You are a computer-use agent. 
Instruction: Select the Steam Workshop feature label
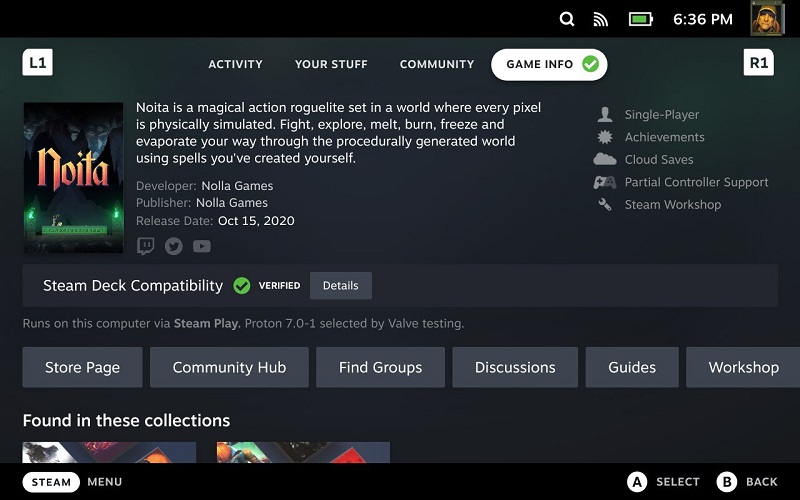(x=673, y=205)
